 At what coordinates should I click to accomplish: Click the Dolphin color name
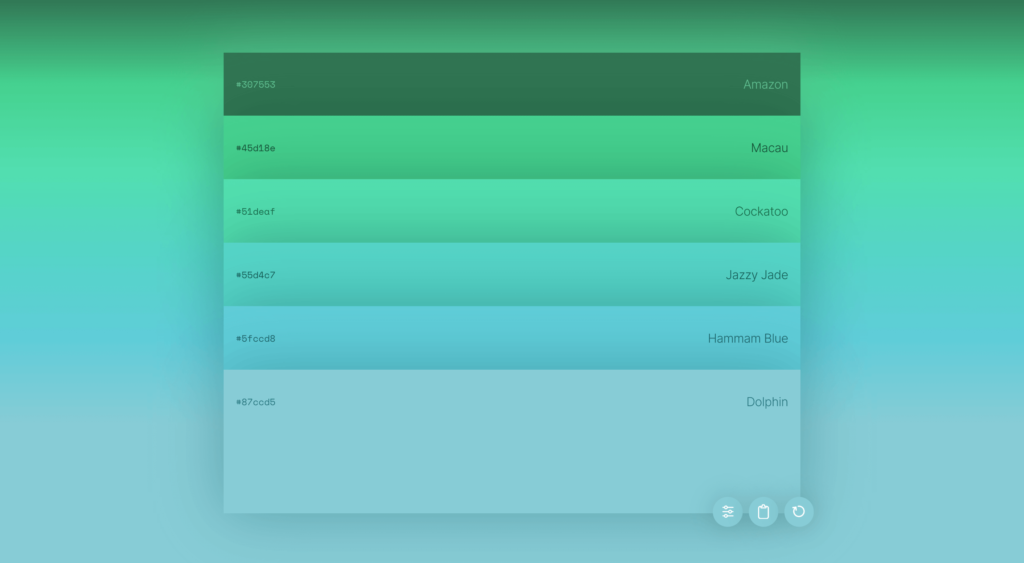pos(767,402)
